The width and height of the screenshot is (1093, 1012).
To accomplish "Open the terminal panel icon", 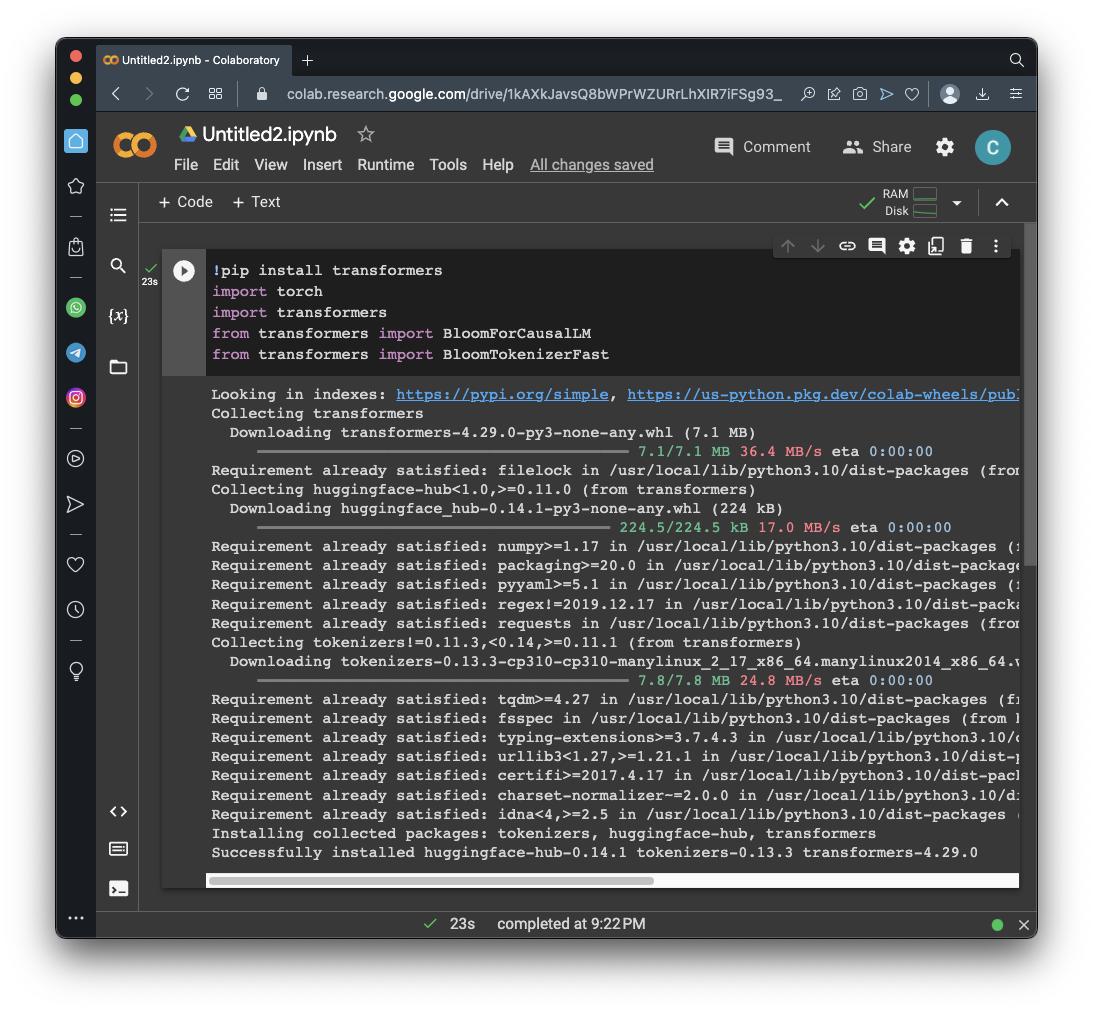I will [x=119, y=889].
